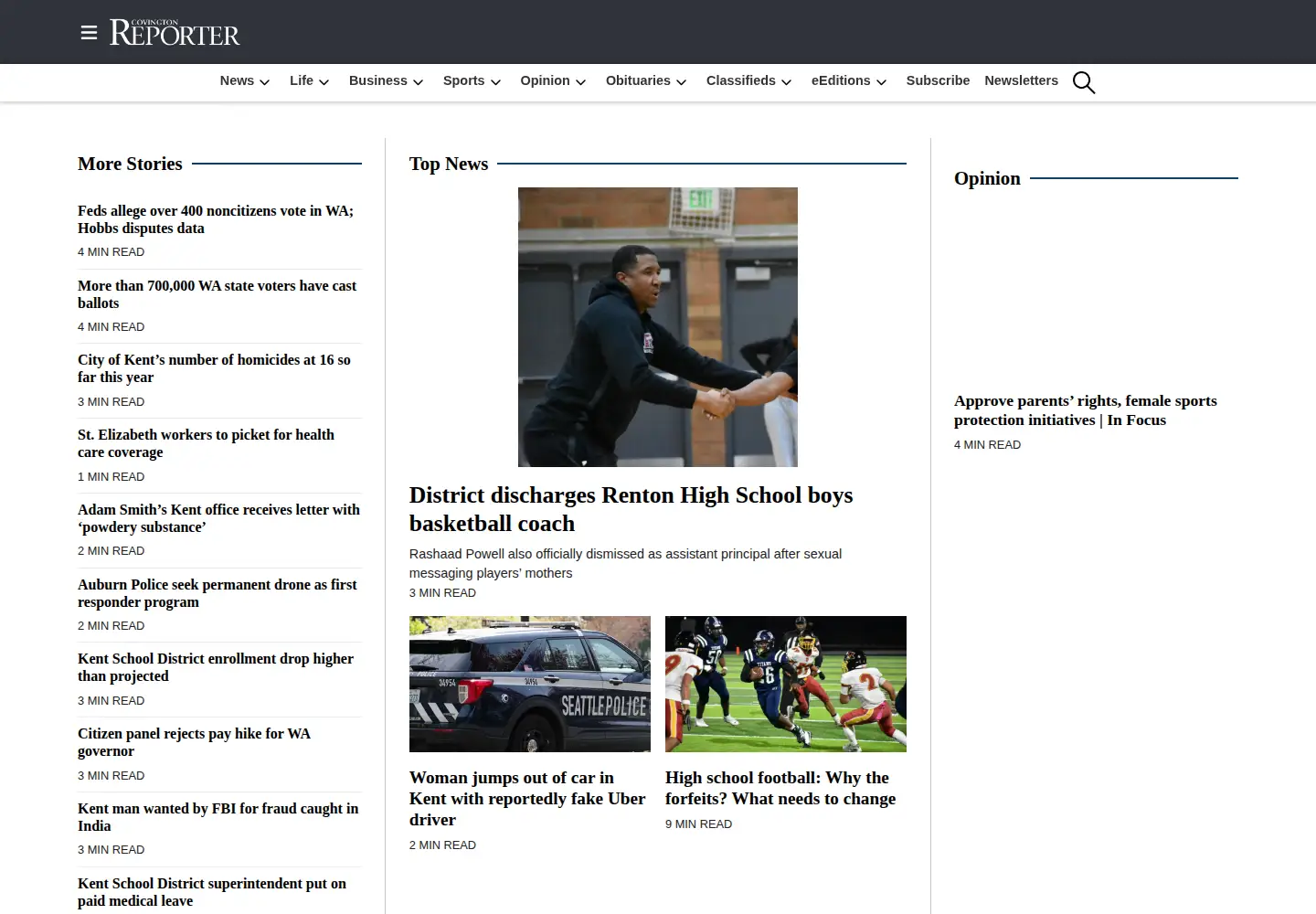Open the hamburger menu icon
The height and width of the screenshot is (914, 1316).
89,33
